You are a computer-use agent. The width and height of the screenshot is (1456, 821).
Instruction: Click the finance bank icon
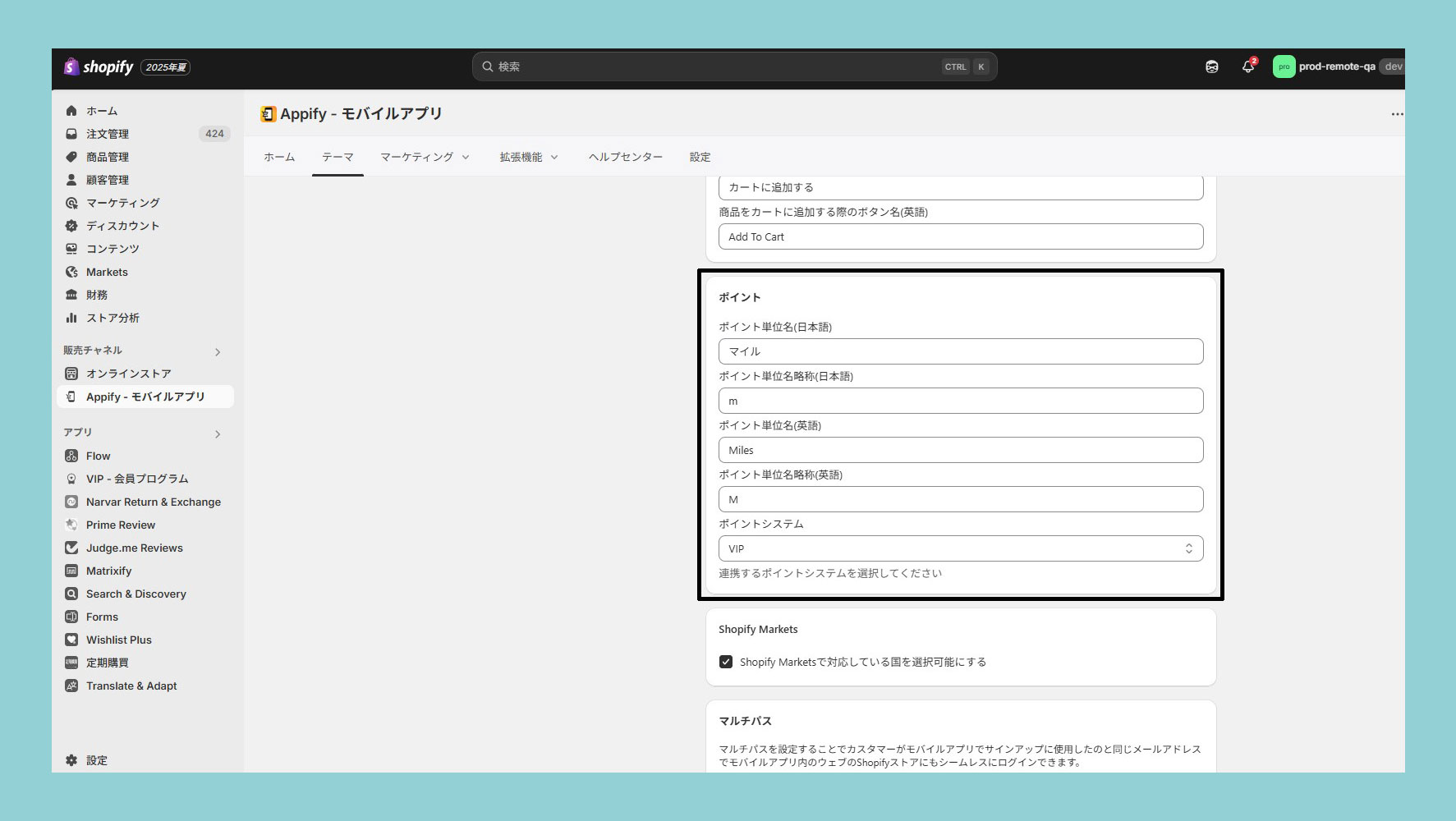click(x=71, y=295)
